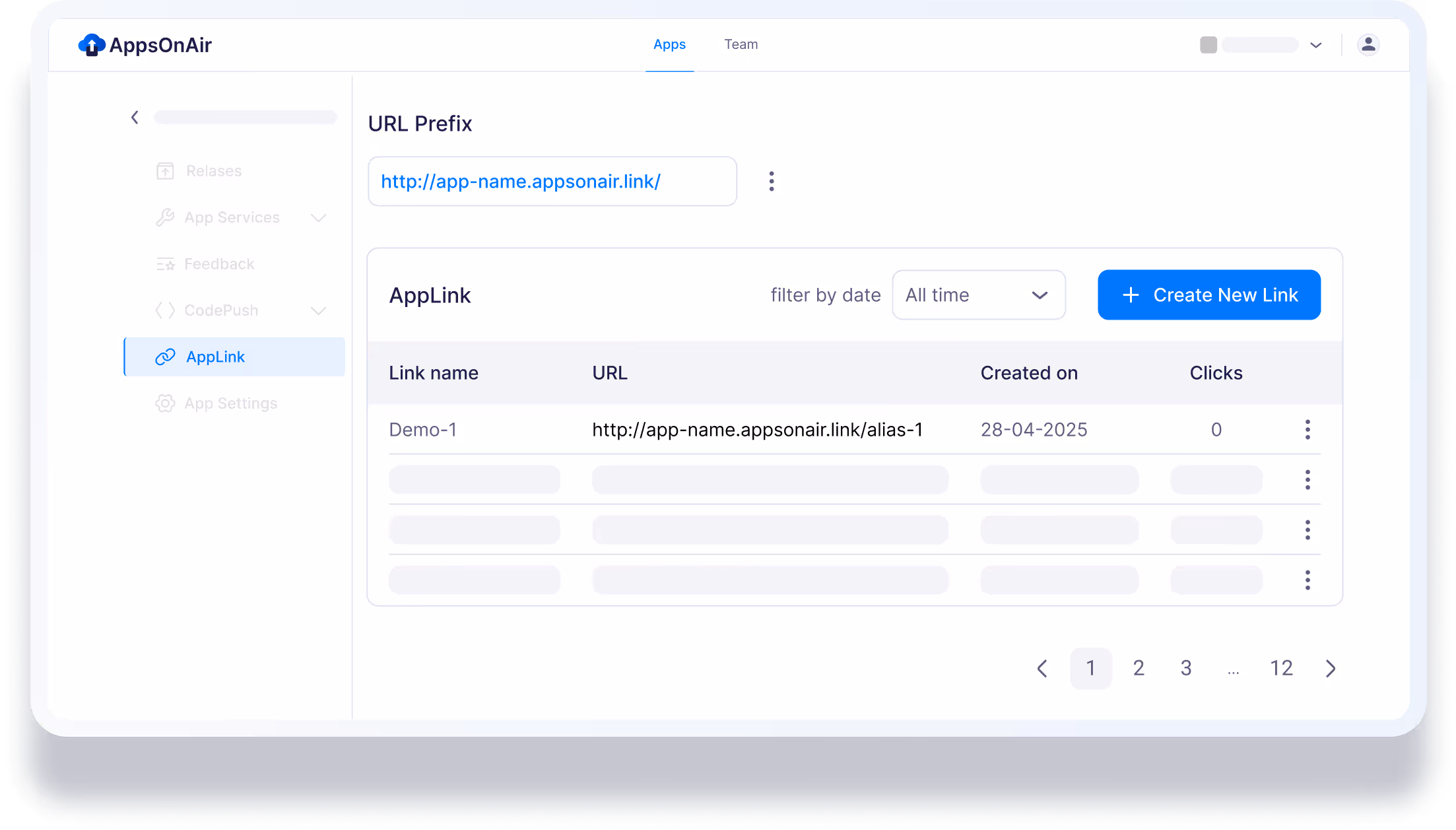The width and height of the screenshot is (1456, 830).
Task: Click the Clicks column header
Action: point(1216,373)
